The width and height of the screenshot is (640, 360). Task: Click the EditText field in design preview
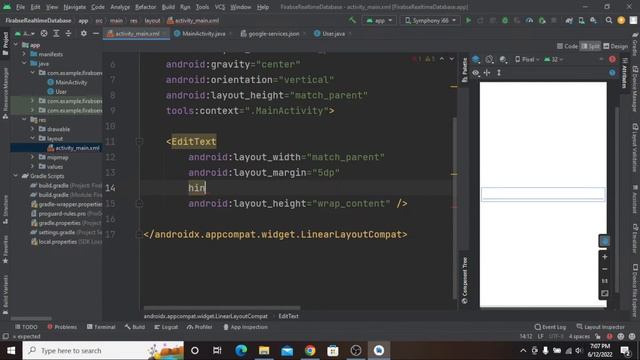pos(543,194)
